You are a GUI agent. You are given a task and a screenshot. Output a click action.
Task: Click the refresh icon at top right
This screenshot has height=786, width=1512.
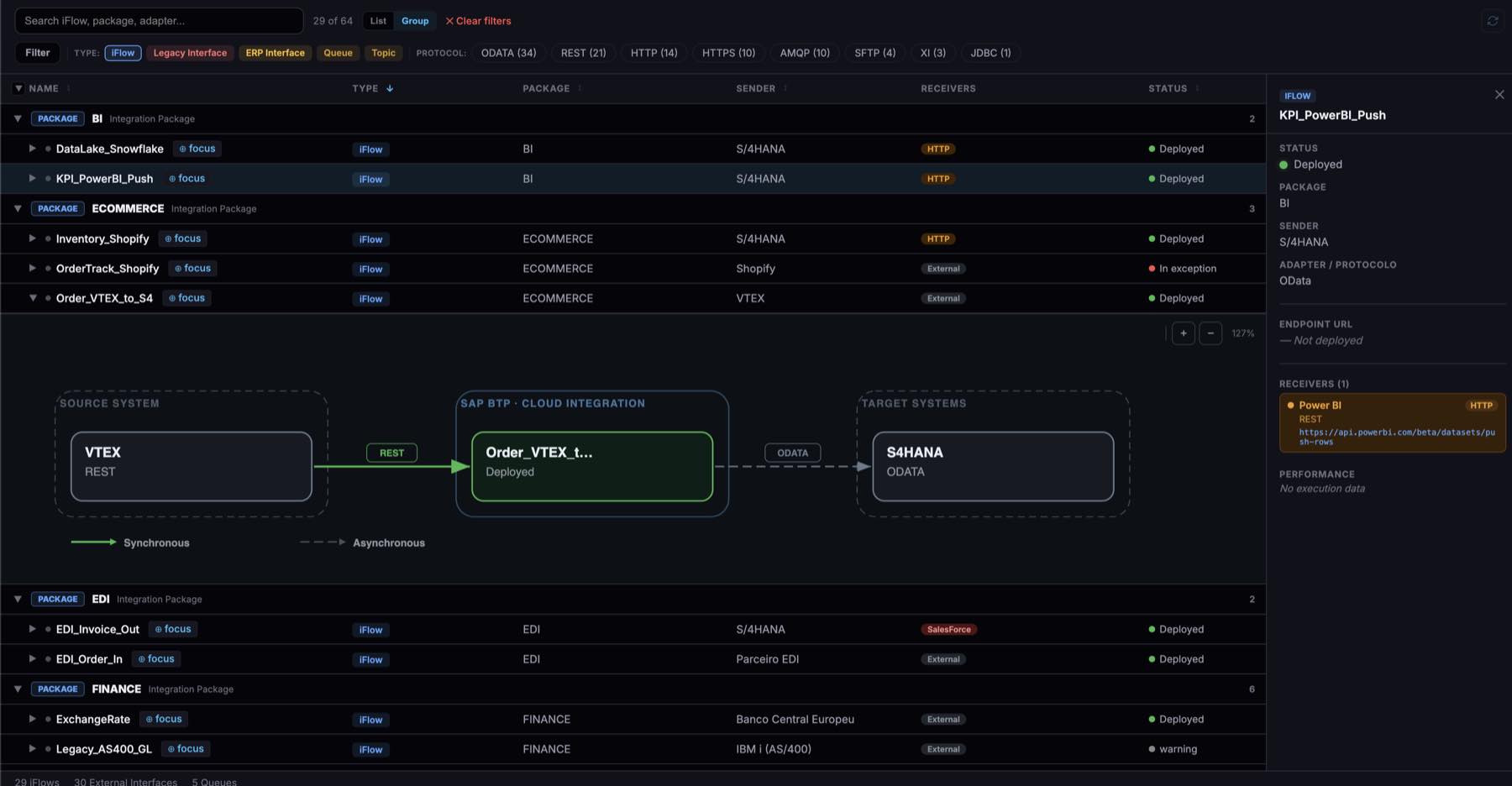(1493, 21)
